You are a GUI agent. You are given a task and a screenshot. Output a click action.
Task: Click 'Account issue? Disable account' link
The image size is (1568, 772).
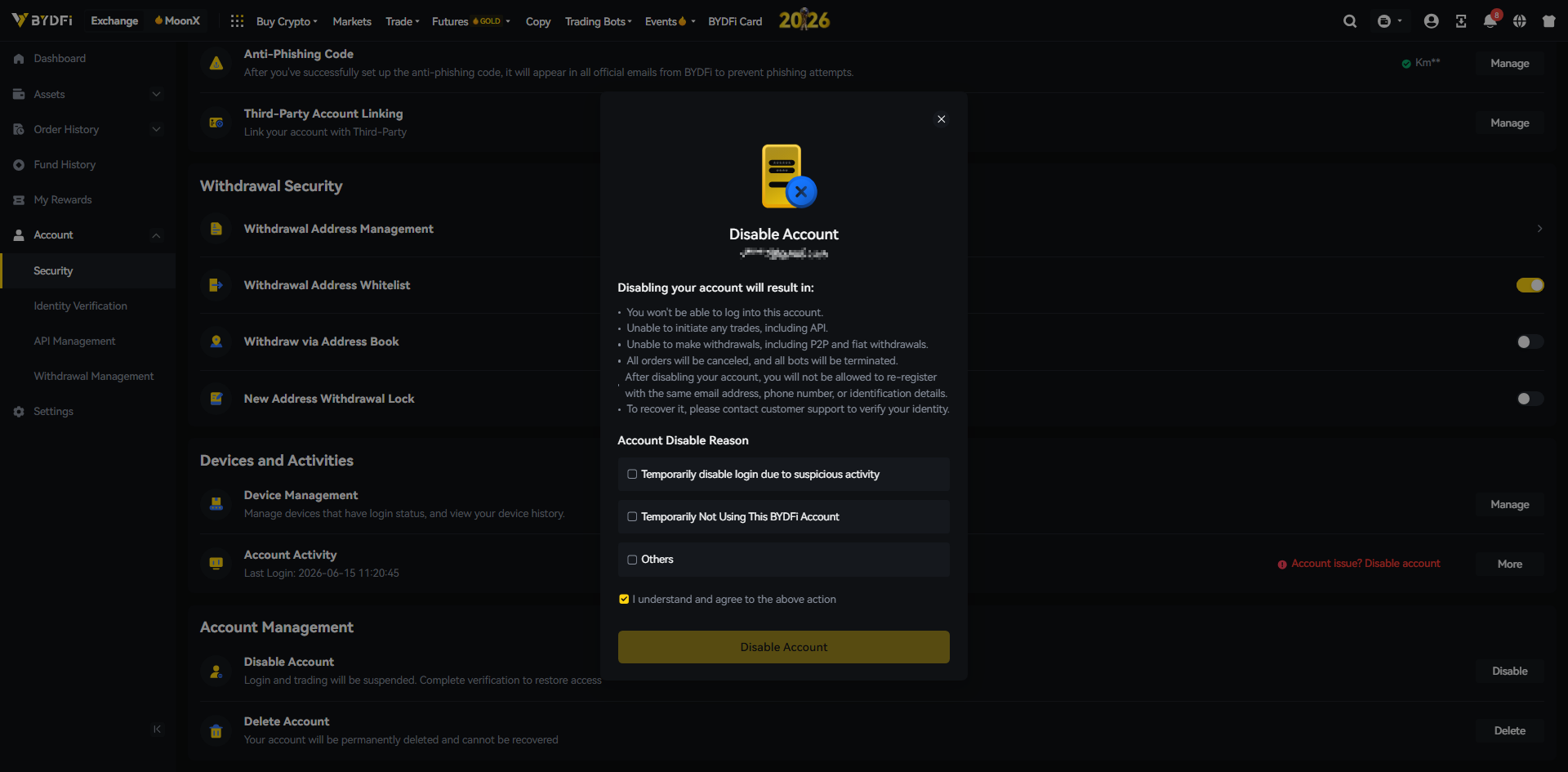(1359, 564)
